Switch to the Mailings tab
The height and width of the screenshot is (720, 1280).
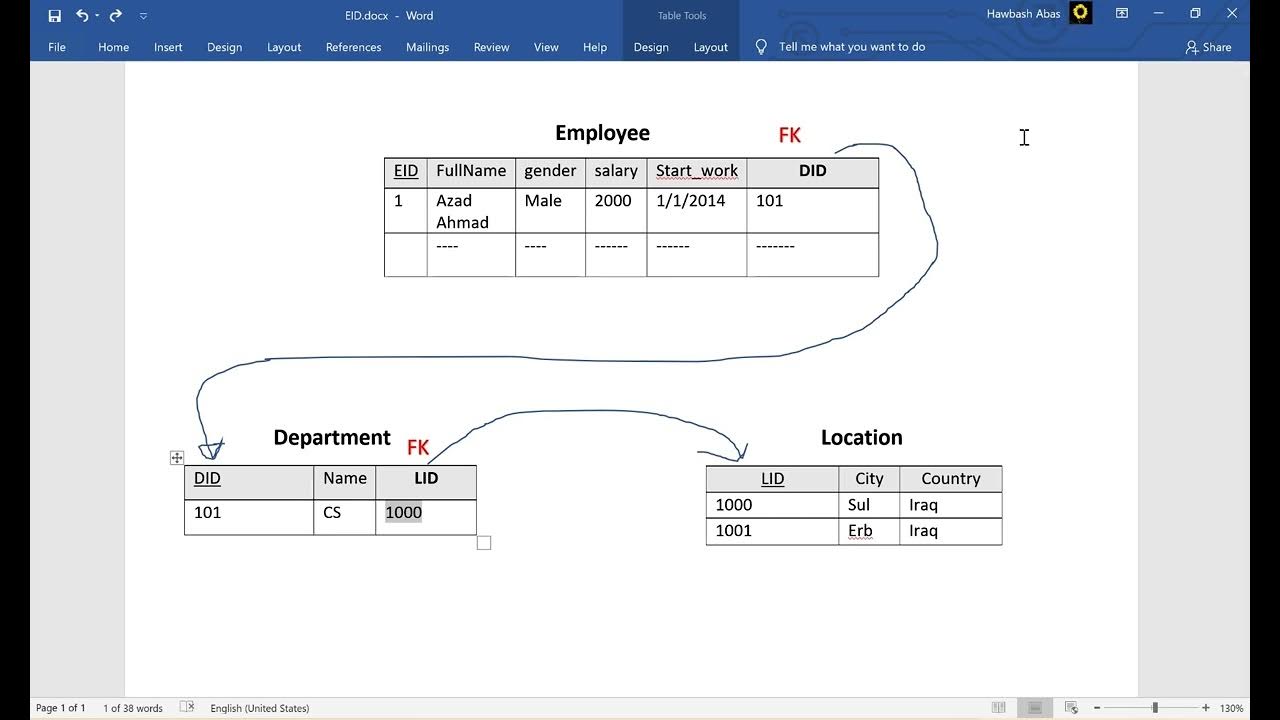427,47
